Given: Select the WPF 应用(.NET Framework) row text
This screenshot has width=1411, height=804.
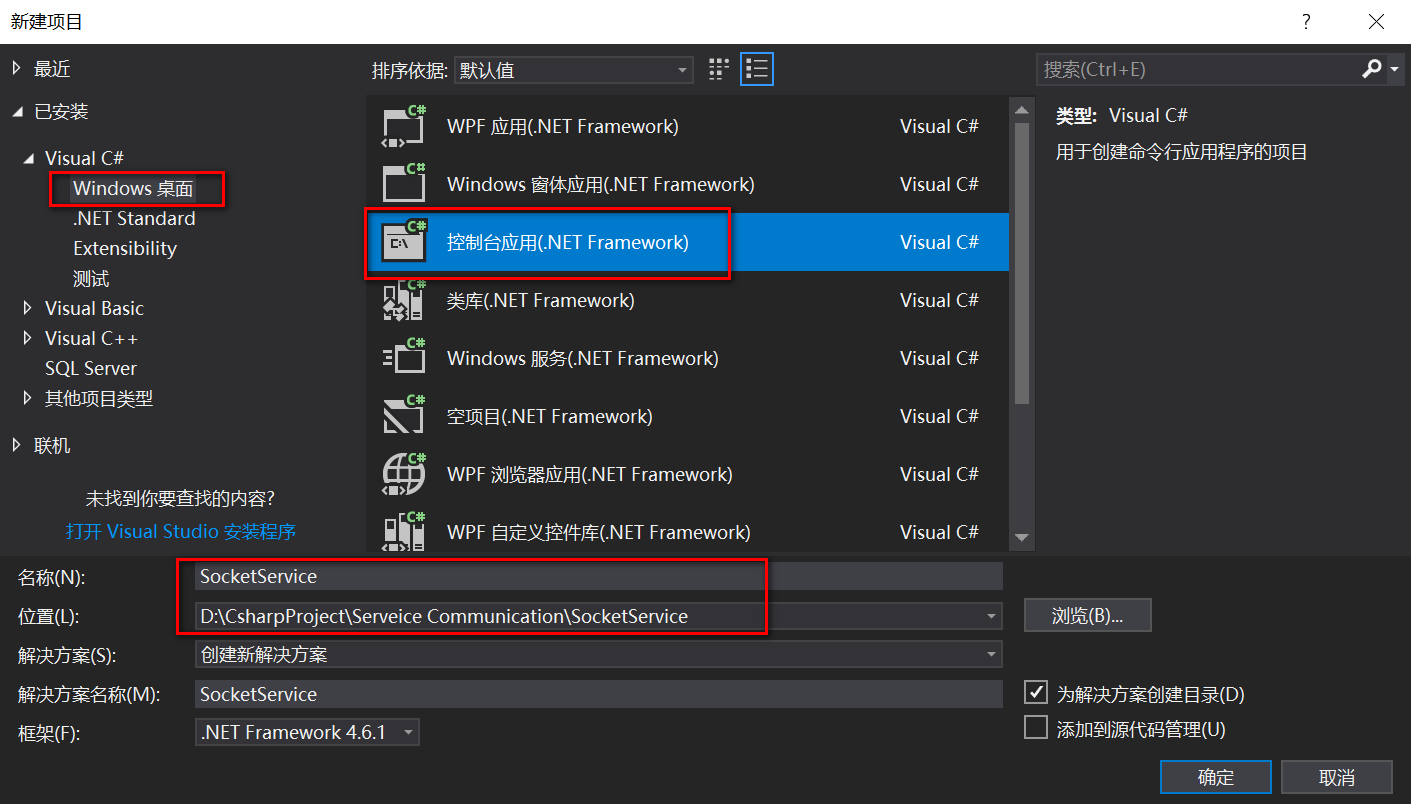Looking at the screenshot, I should 563,127.
